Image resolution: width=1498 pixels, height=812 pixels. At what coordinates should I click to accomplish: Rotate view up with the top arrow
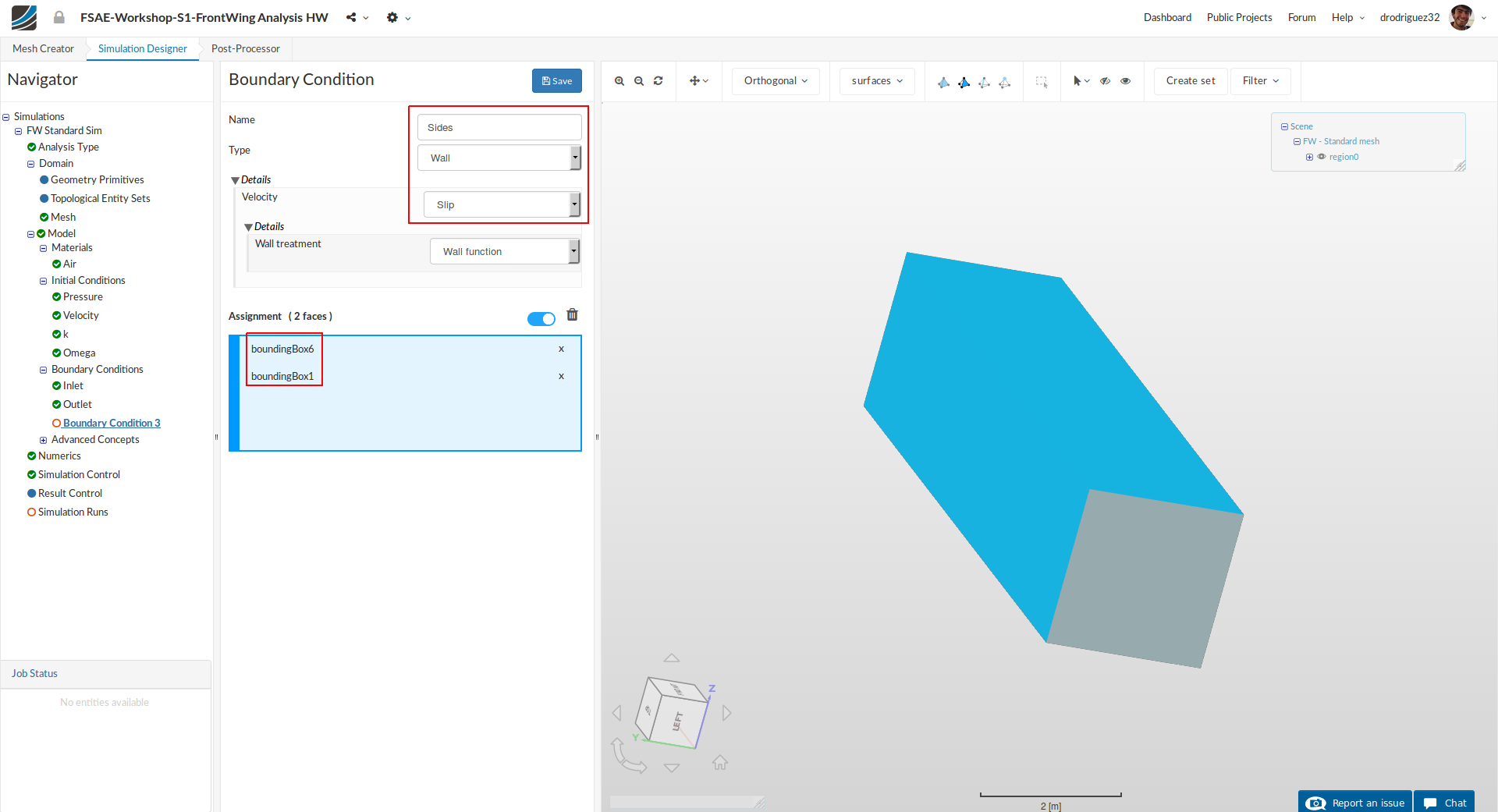coord(672,658)
